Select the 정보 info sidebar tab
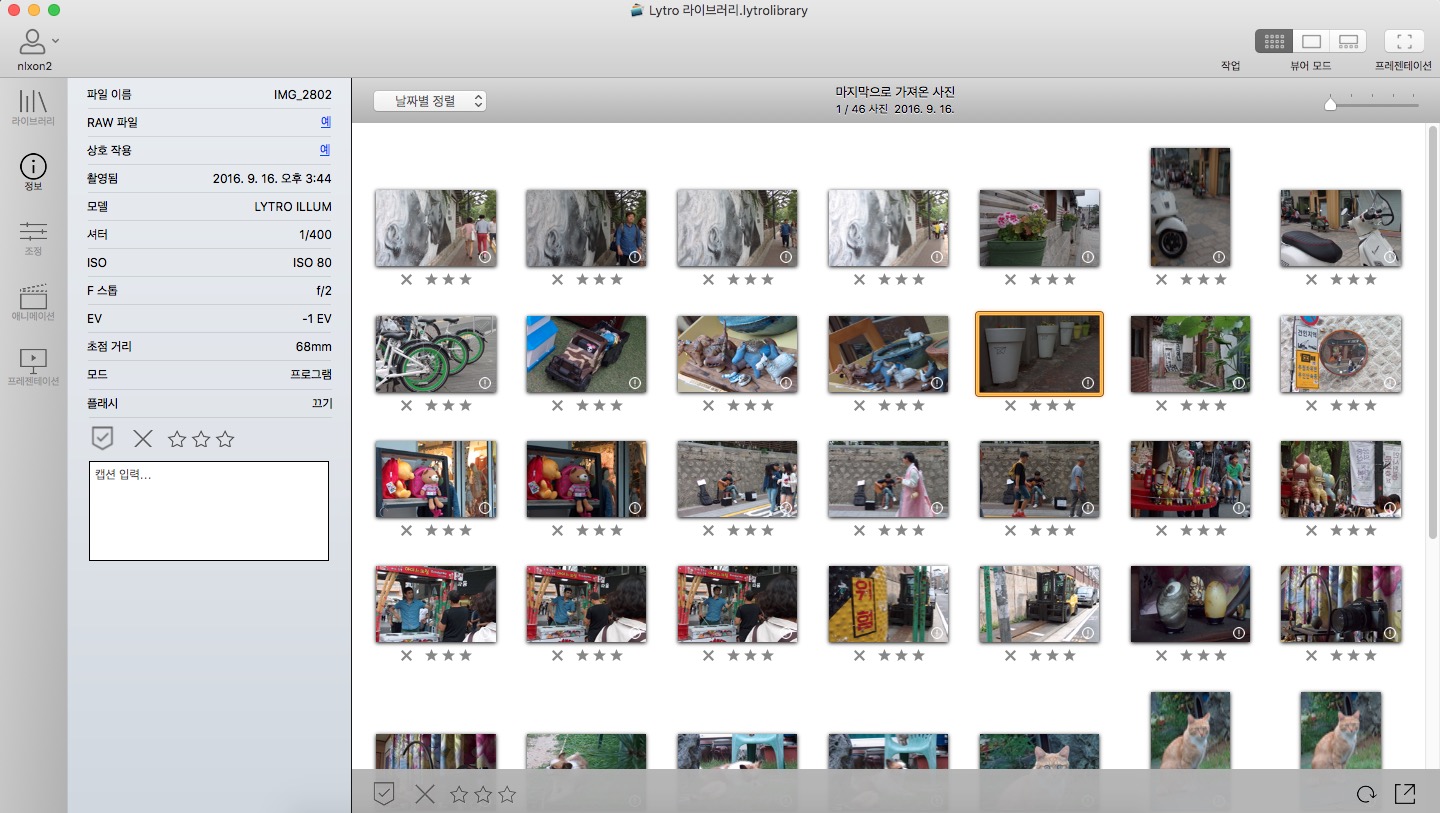The height and width of the screenshot is (813, 1440). [33, 173]
